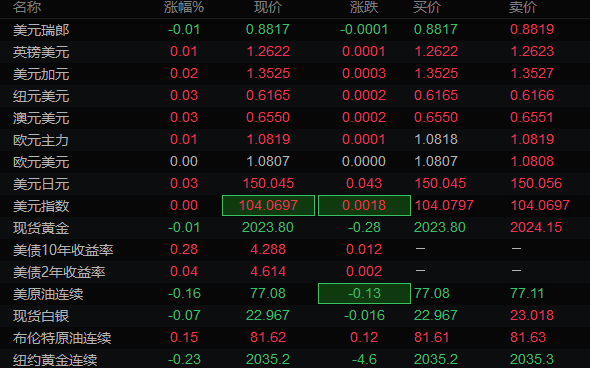Click highlighted -0.13 change of 美原油连续
Viewport: 590px width, 368px height.
click(364, 293)
